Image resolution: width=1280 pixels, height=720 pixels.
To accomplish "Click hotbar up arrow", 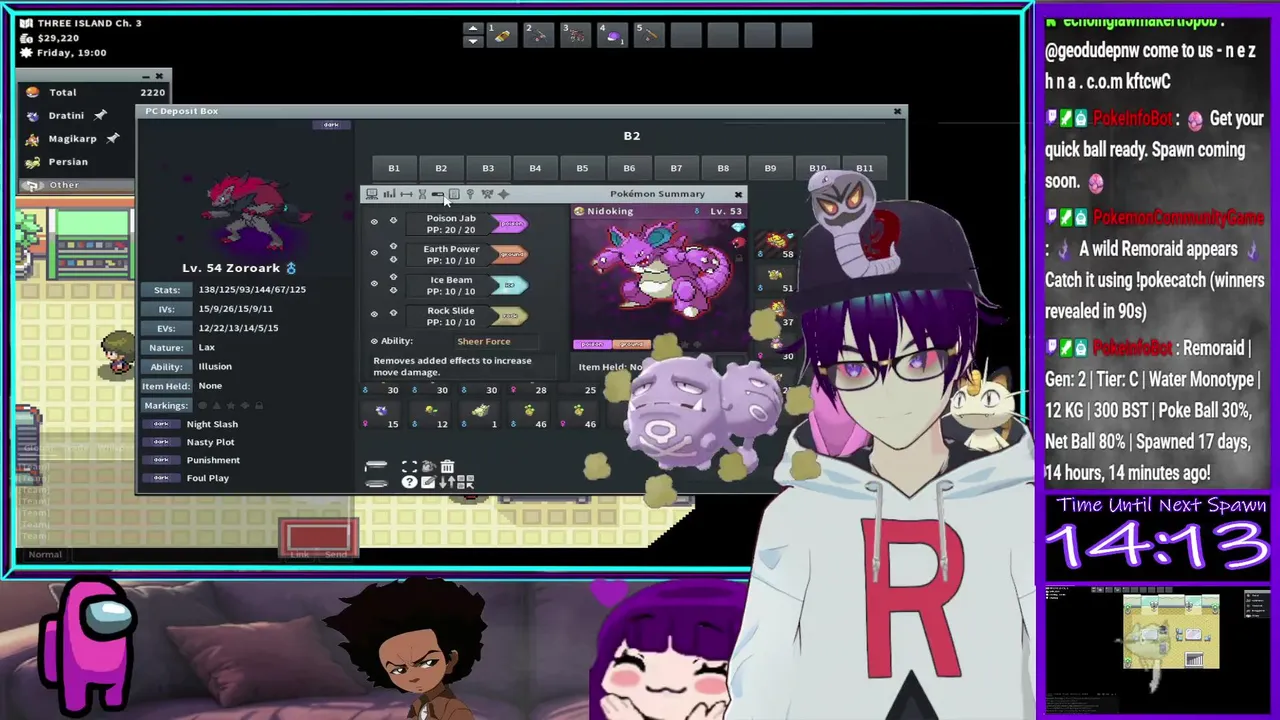I will (472, 28).
